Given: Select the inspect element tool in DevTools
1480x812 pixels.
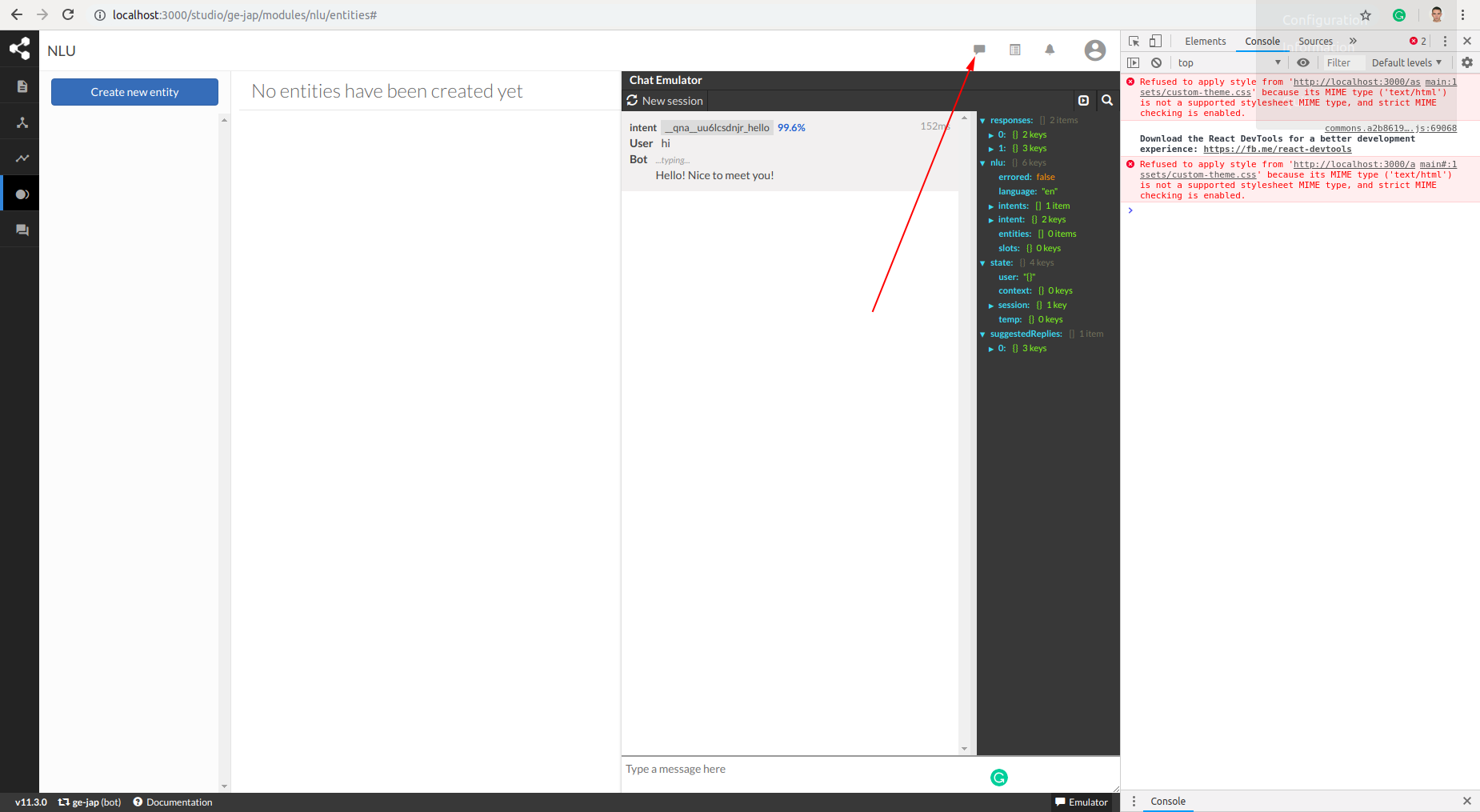Looking at the screenshot, I should click(1133, 40).
